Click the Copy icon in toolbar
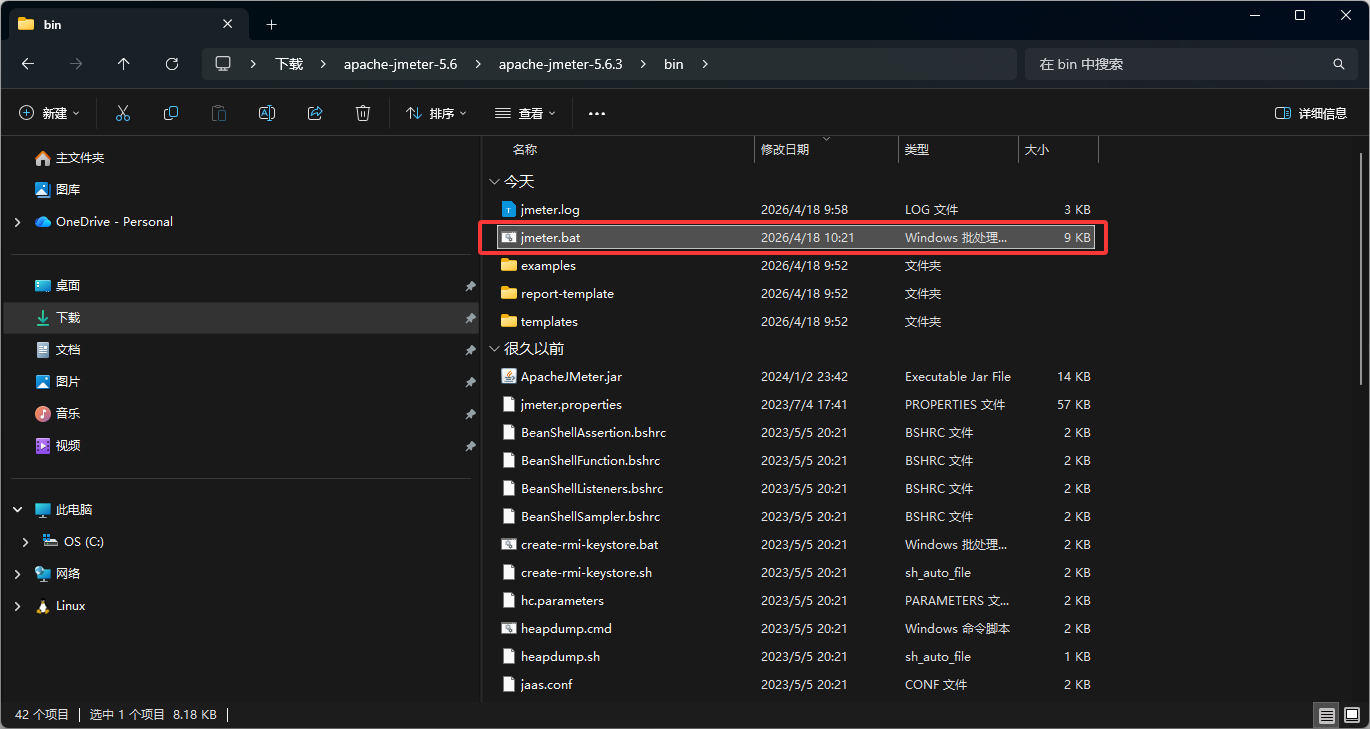The height and width of the screenshot is (729, 1370). pos(171,114)
